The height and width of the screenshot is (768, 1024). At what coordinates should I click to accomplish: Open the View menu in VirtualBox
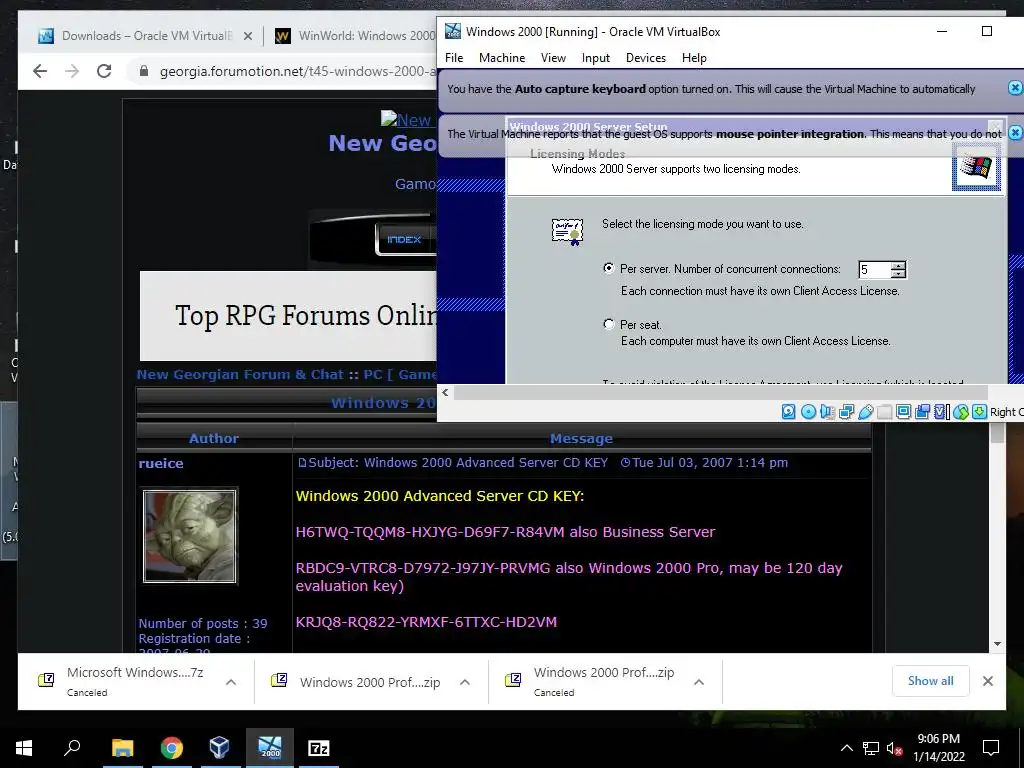tap(553, 57)
